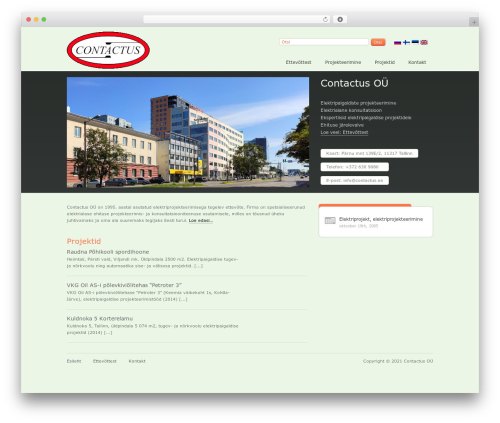This screenshot has width=500, height=423.
Task: Switch language via the Russian flag
Action: coord(397,42)
